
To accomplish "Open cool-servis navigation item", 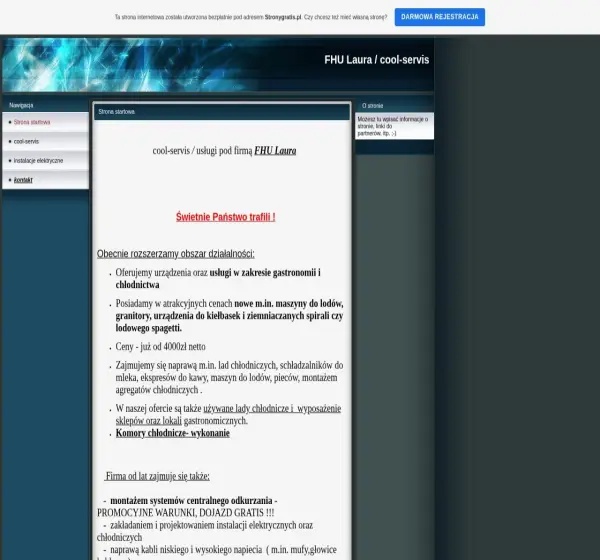I will click(26, 141).
